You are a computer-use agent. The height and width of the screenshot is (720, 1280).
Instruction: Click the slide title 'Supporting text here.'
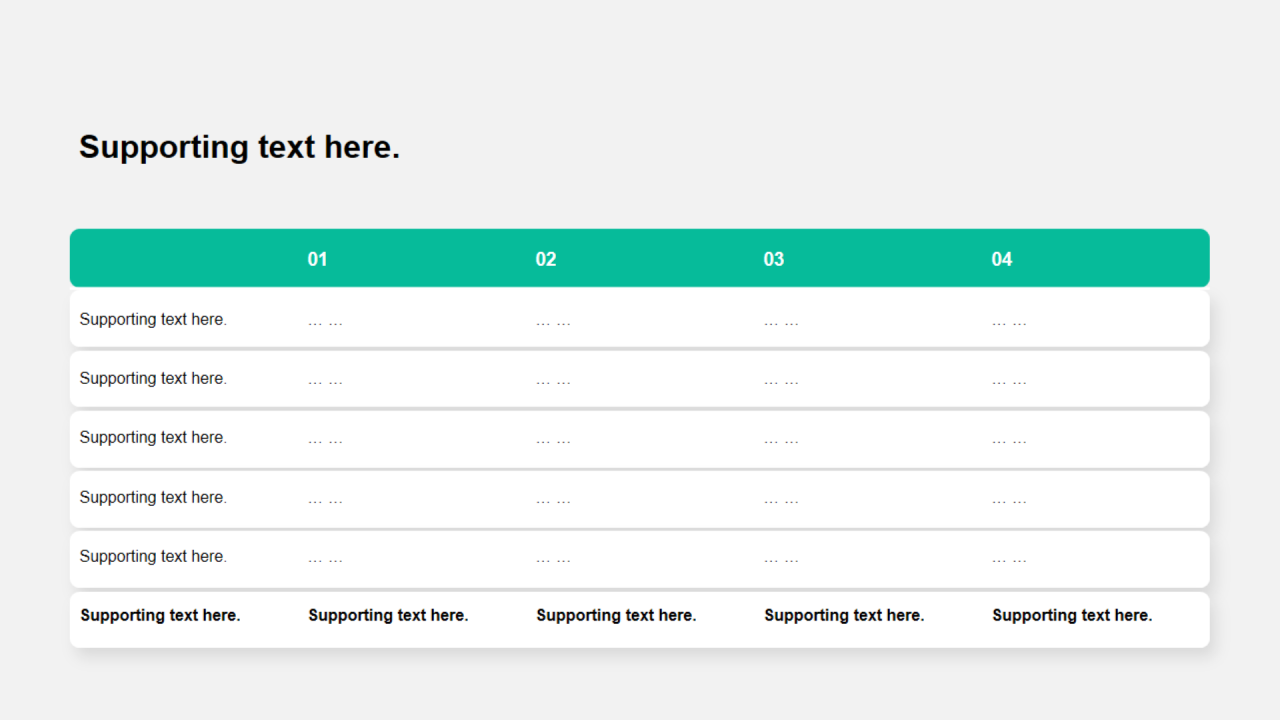(239, 147)
